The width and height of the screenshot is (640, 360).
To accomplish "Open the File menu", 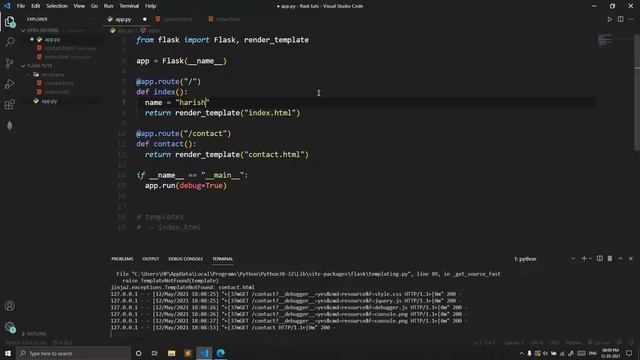I will pos(21,6).
